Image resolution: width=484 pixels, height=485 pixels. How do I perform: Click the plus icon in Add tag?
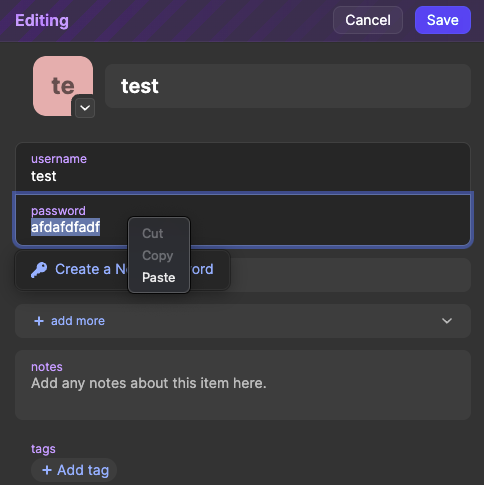pos(47,470)
